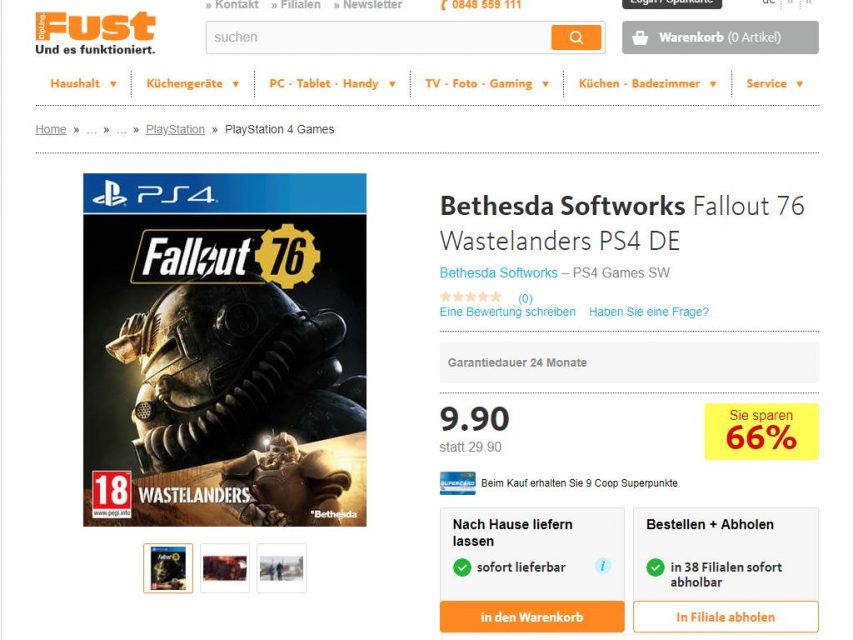Open the Küchen - Badezimmer menu

(x=648, y=84)
